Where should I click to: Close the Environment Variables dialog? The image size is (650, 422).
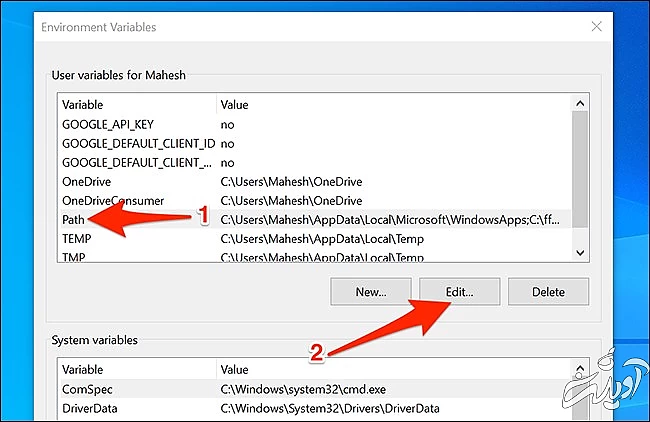[596, 27]
